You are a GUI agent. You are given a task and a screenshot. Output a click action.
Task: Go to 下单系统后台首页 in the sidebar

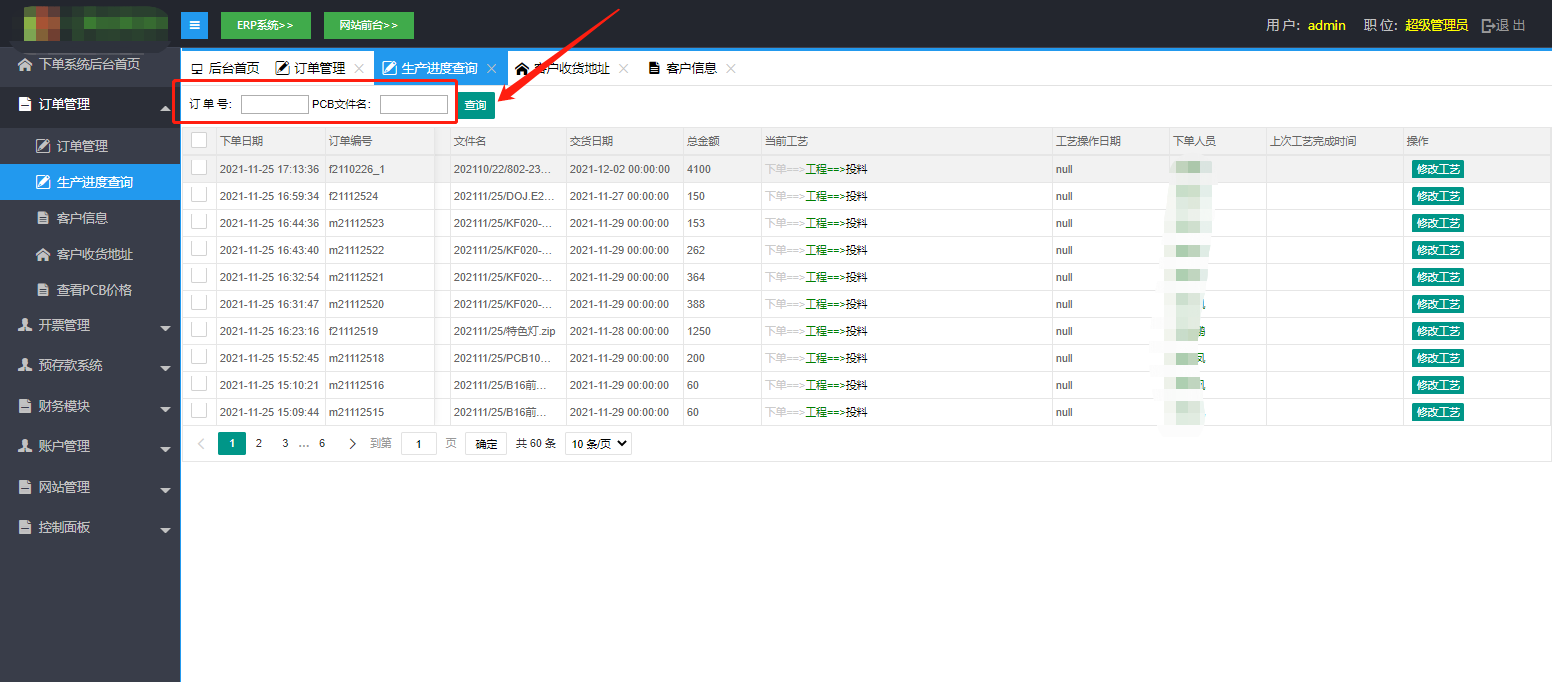[x=88, y=64]
